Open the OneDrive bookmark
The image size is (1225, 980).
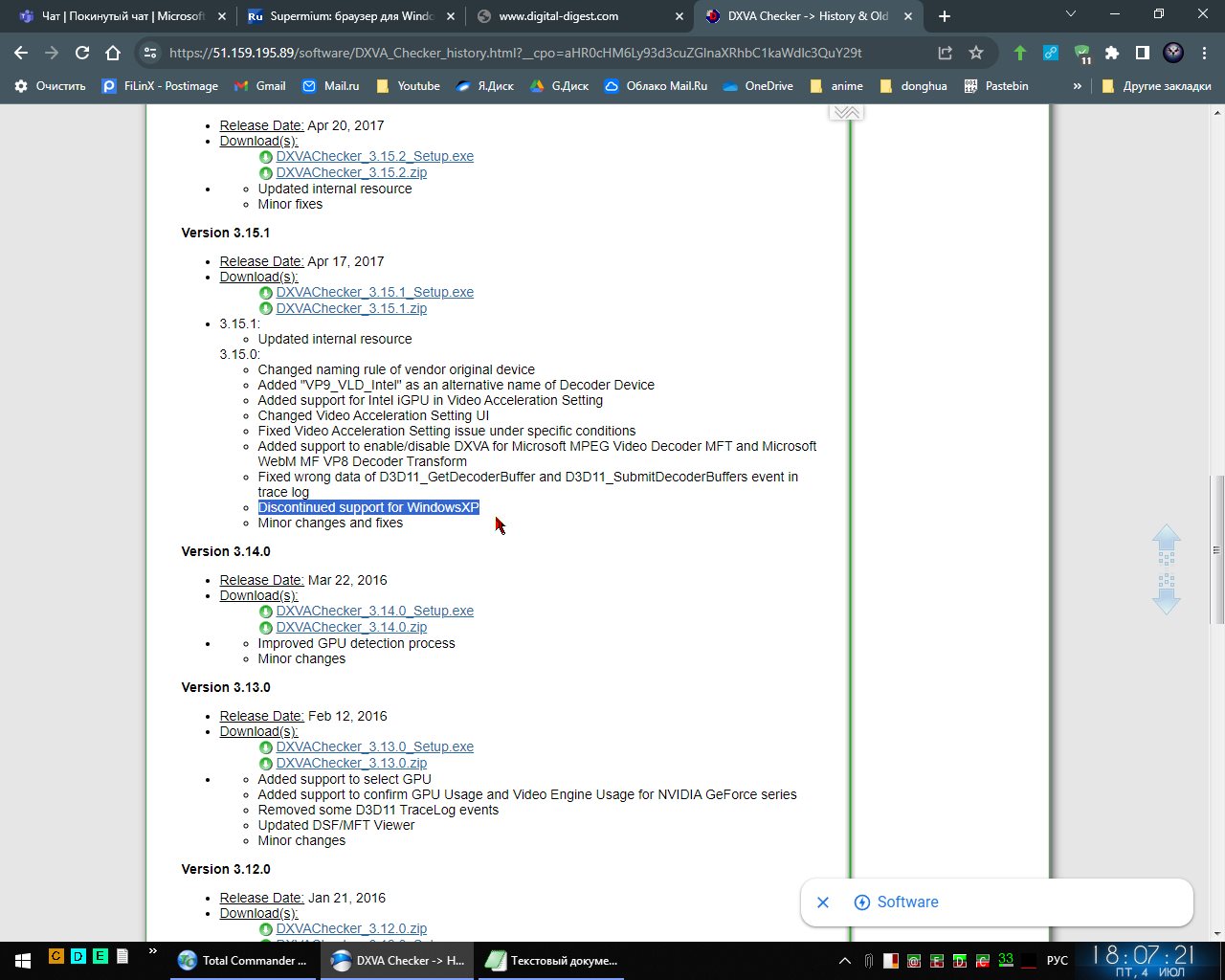click(x=758, y=86)
